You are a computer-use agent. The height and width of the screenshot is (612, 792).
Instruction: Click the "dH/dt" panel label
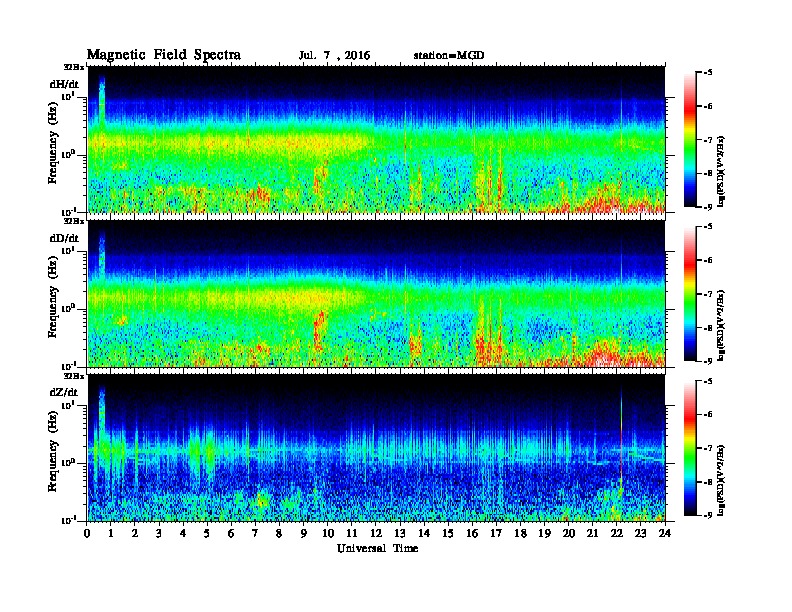(64, 84)
